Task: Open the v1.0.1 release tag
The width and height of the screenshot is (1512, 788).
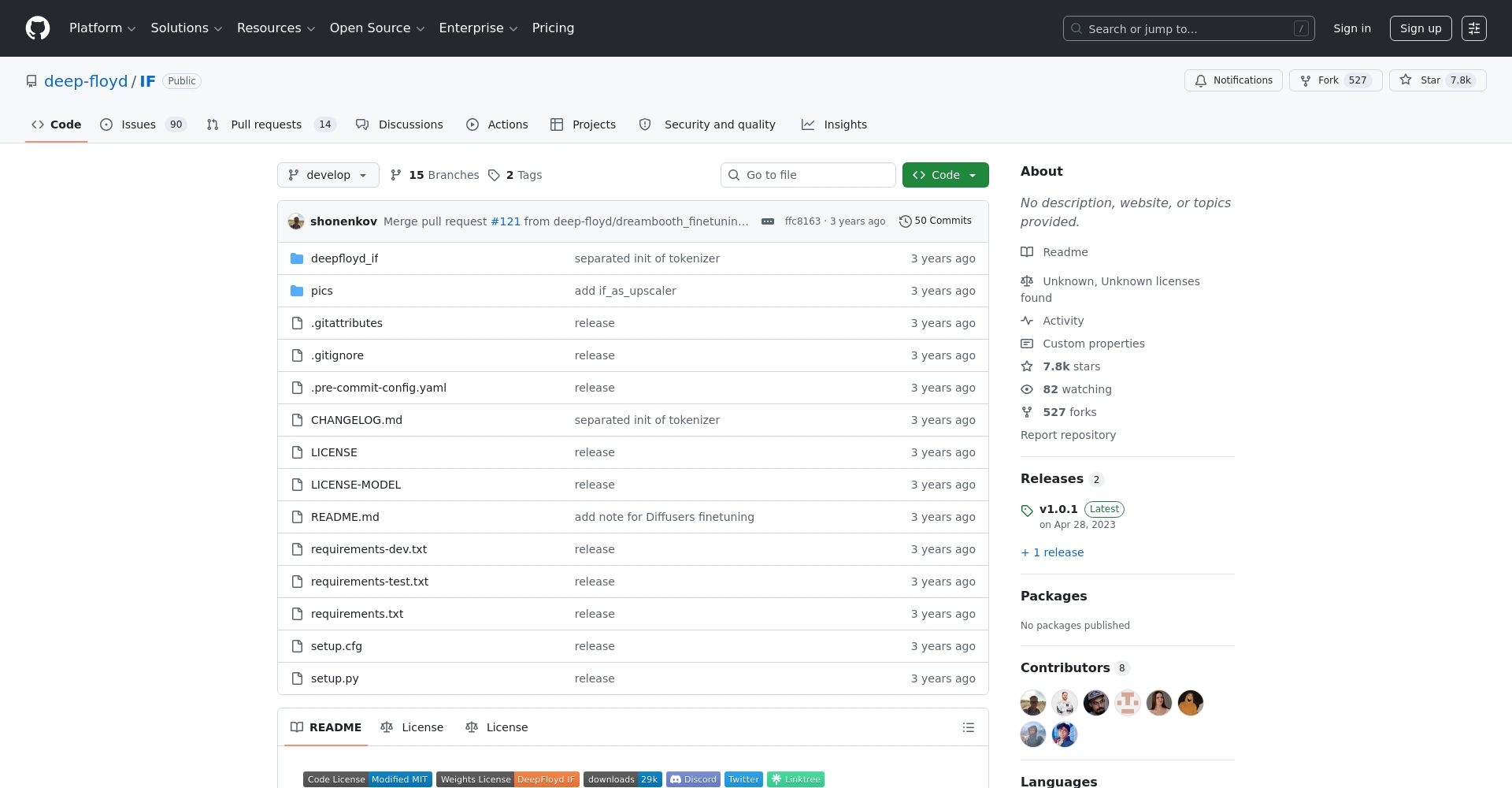Action: (x=1058, y=509)
